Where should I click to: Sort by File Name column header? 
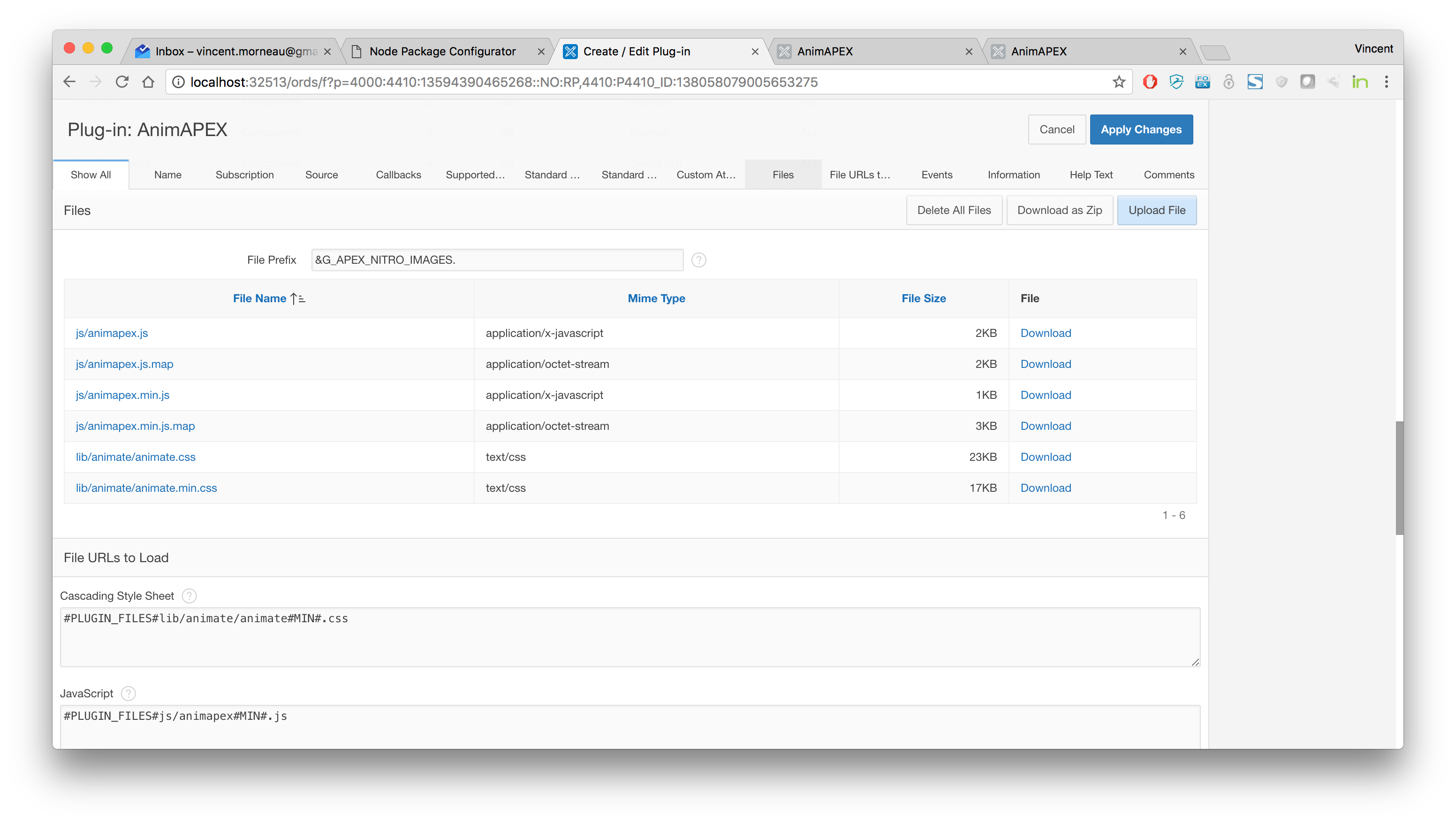point(260,298)
